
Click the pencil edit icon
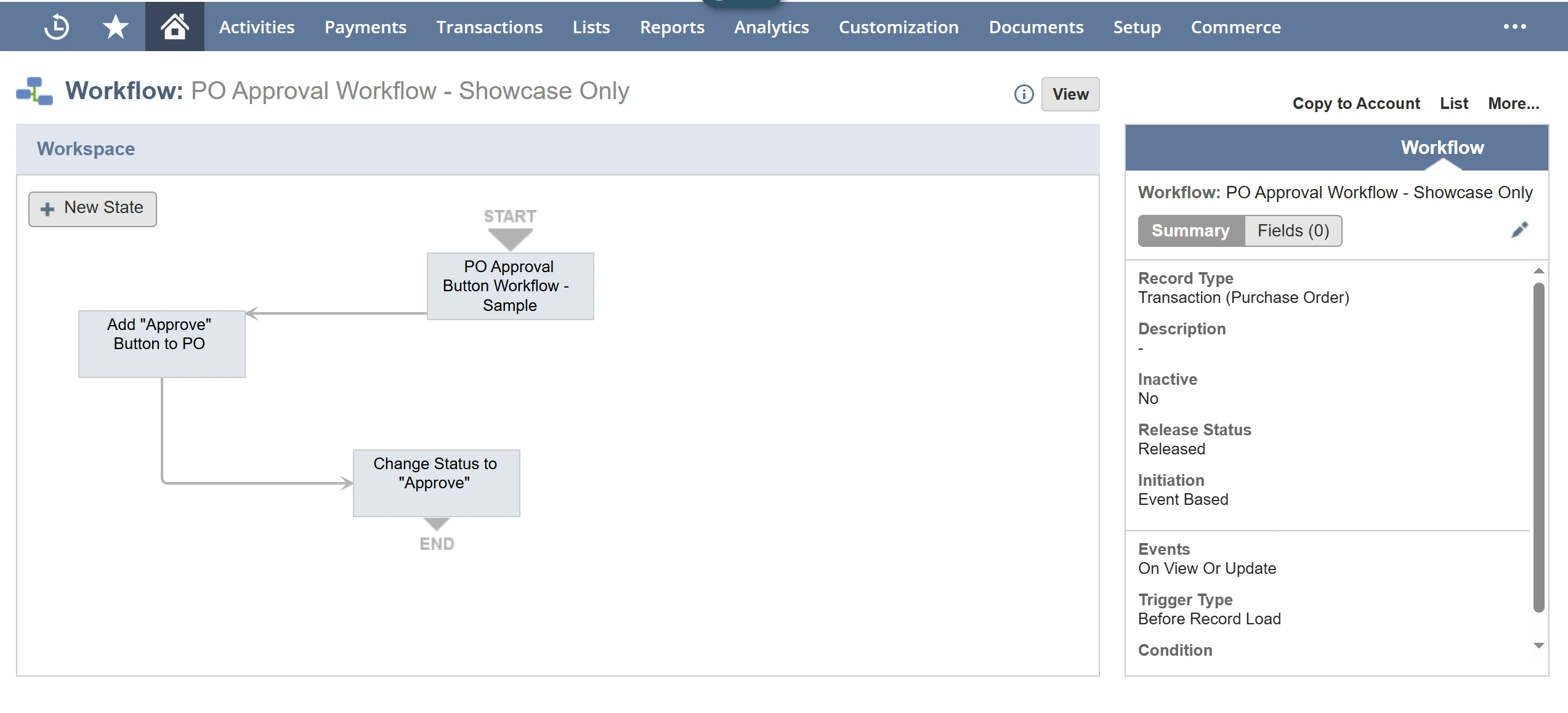pyautogui.click(x=1519, y=230)
